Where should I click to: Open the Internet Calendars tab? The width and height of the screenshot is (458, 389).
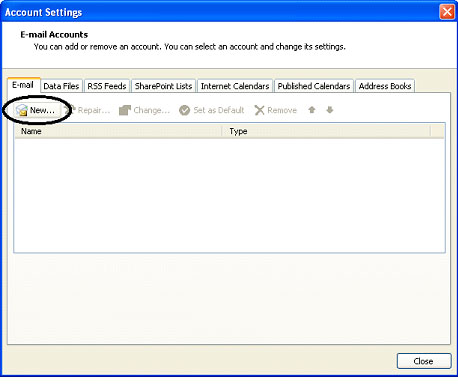(x=235, y=86)
